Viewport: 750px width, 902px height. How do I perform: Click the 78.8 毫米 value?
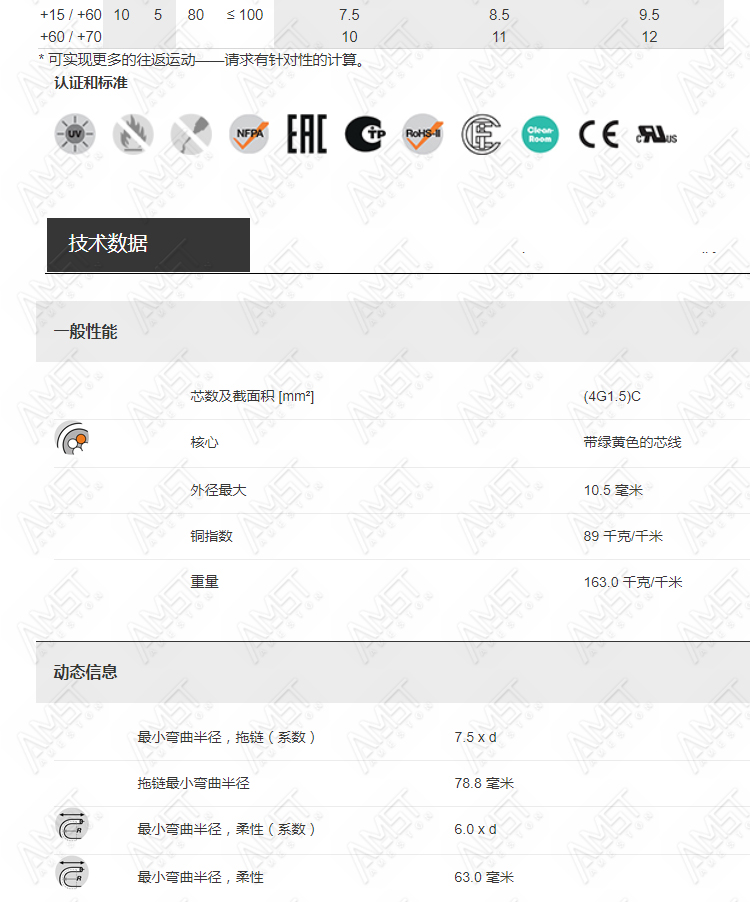click(x=484, y=783)
